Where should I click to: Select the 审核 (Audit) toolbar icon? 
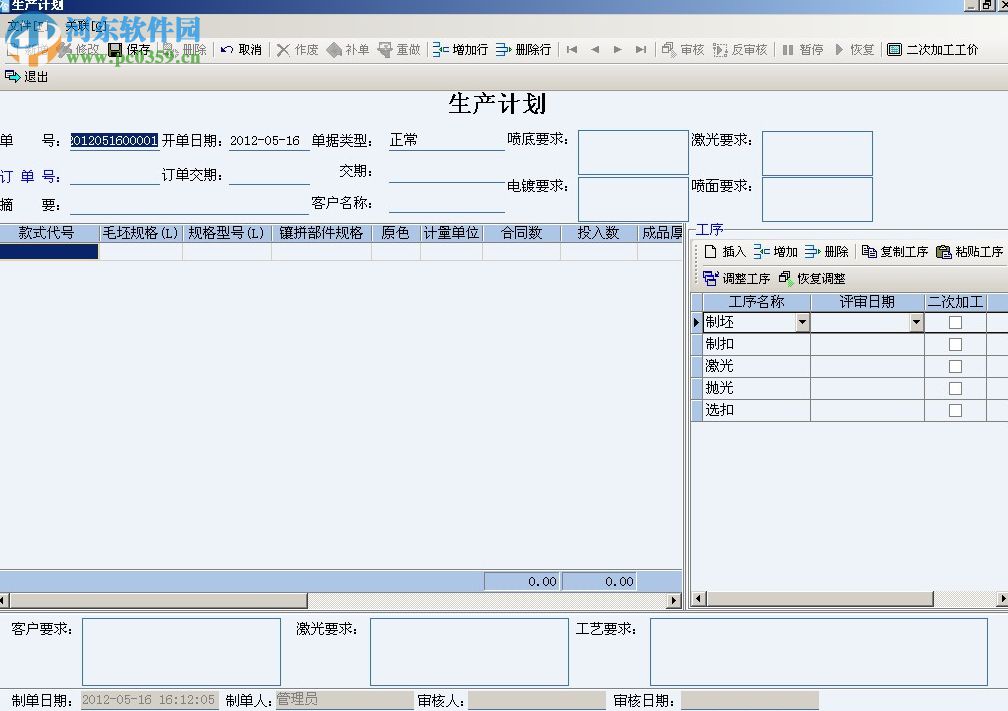[684, 47]
